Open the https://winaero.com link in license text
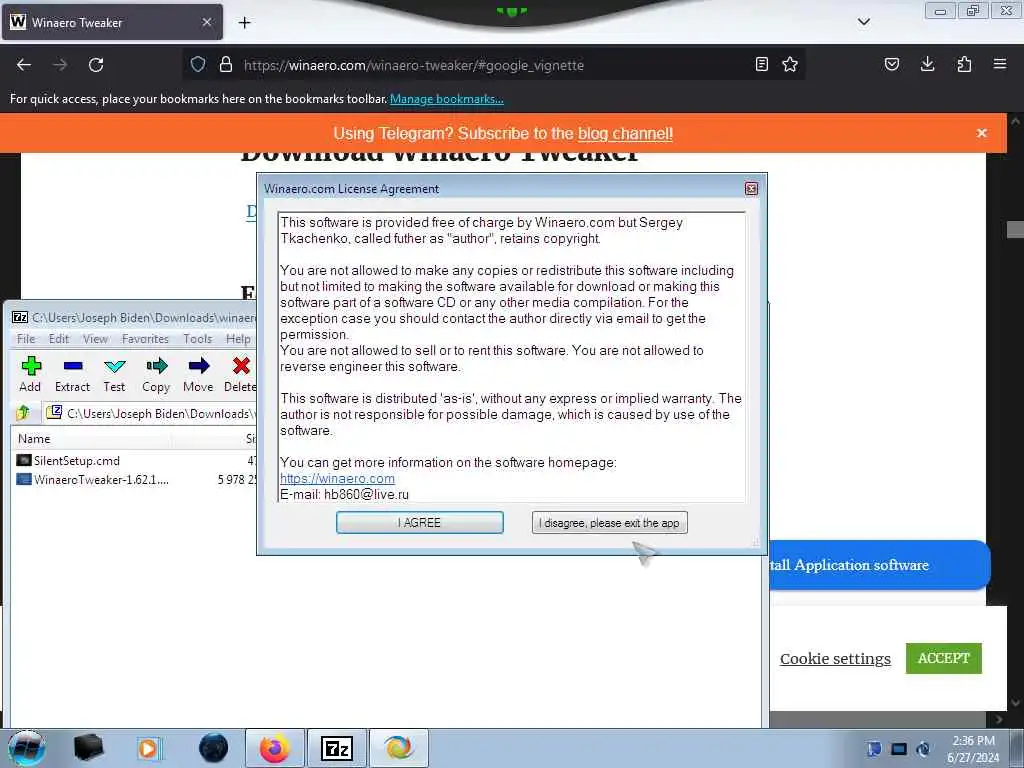Viewport: 1024px width, 768px height. pos(337,478)
